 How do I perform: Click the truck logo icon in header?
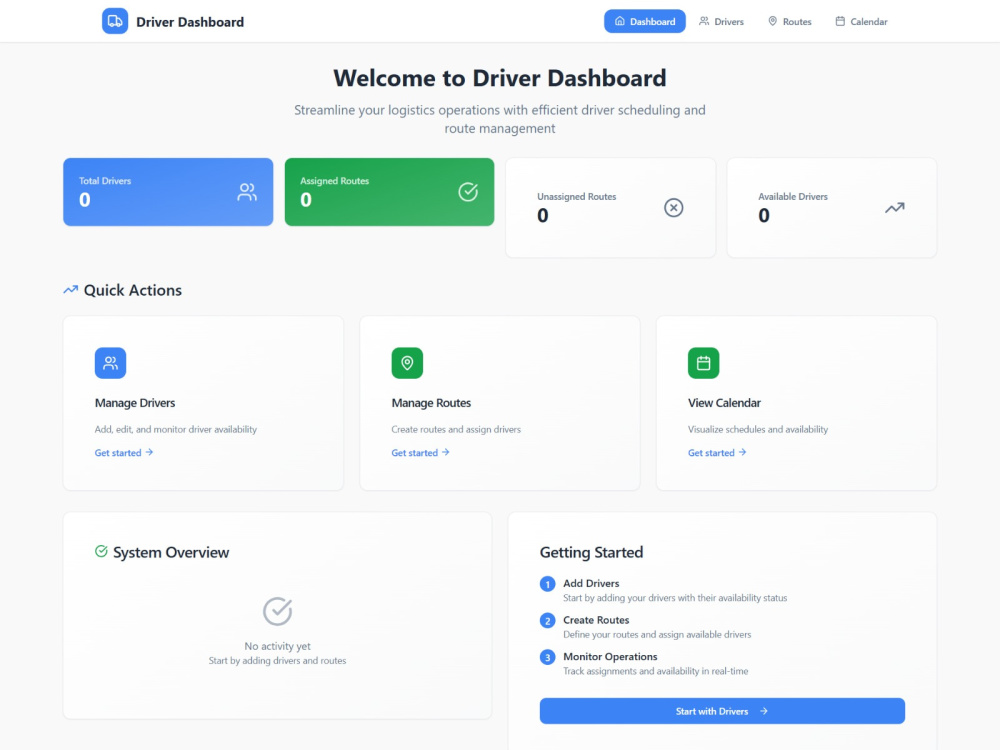[115, 21]
